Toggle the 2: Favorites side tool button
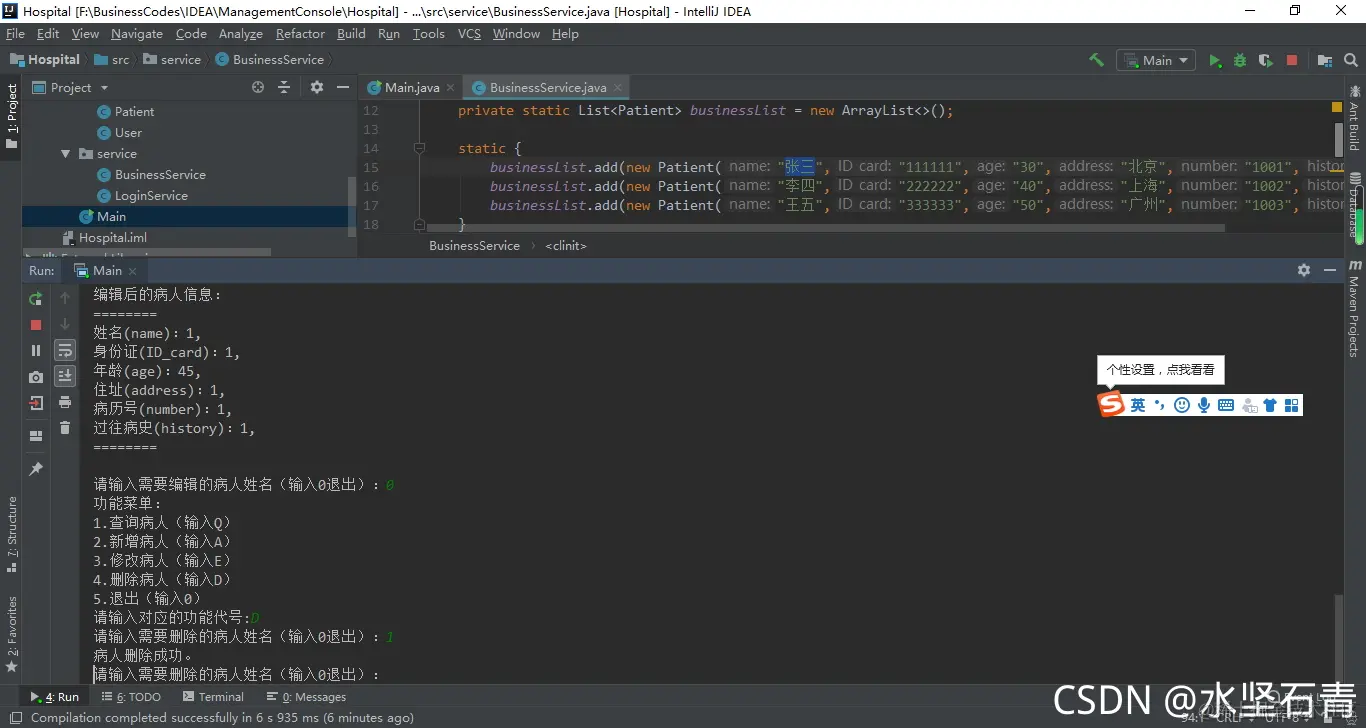The width and height of the screenshot is (1366, 728). (12, 635)
